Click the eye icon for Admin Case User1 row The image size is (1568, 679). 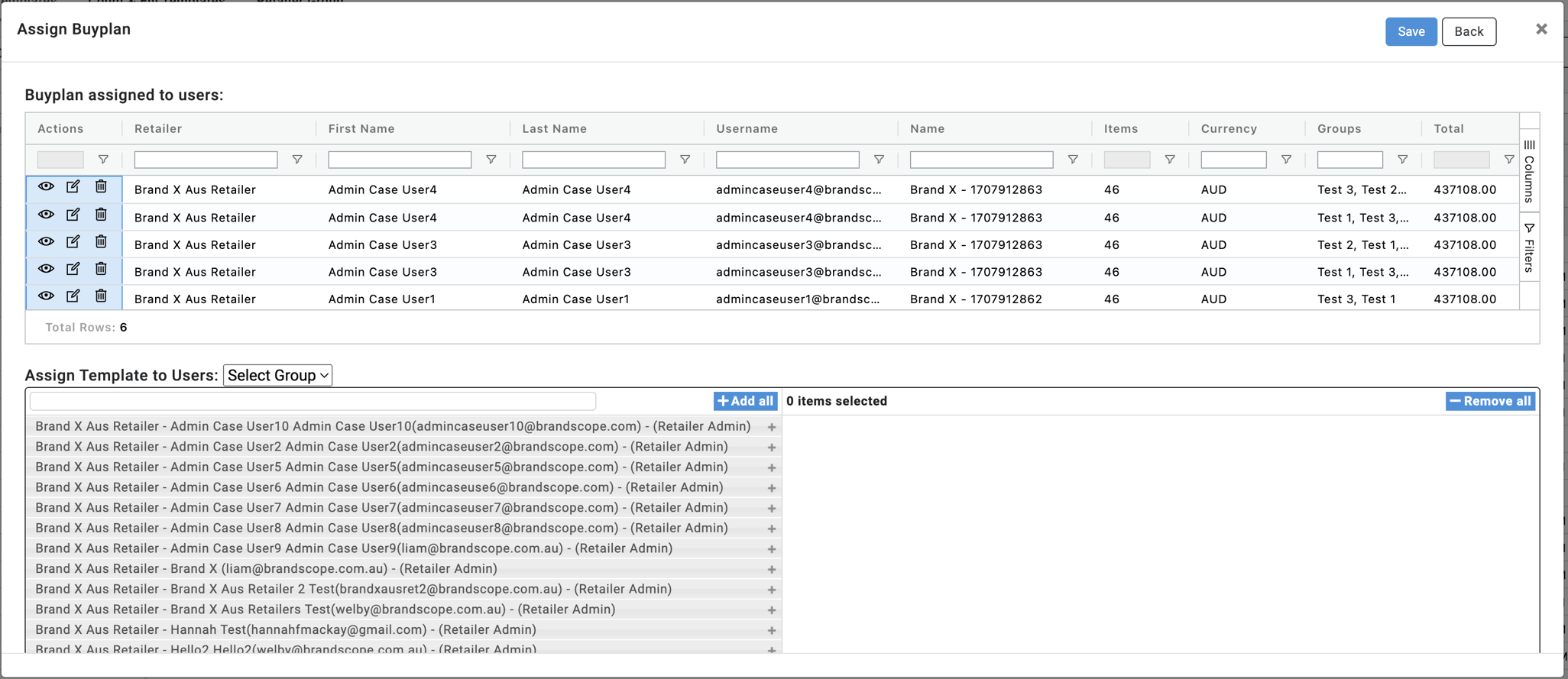tap(46, 296)
